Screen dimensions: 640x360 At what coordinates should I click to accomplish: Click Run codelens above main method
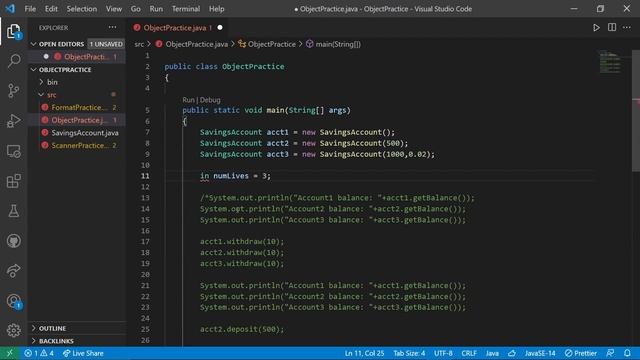click(x=188, y=100)
